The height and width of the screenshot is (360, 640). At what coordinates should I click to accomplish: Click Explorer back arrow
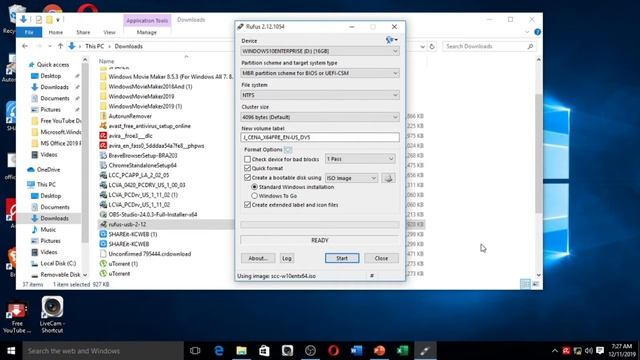(25, 46)
